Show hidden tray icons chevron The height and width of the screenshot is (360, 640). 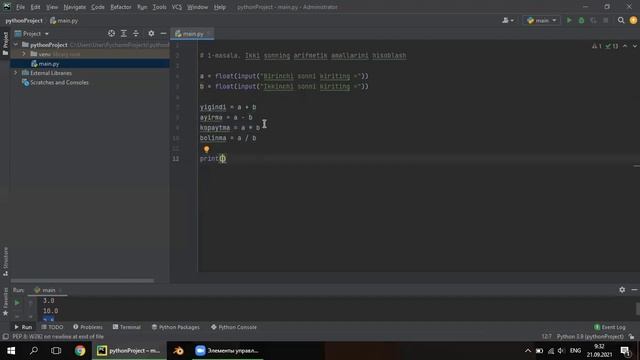pyautogui.click(x=528, y=351)
